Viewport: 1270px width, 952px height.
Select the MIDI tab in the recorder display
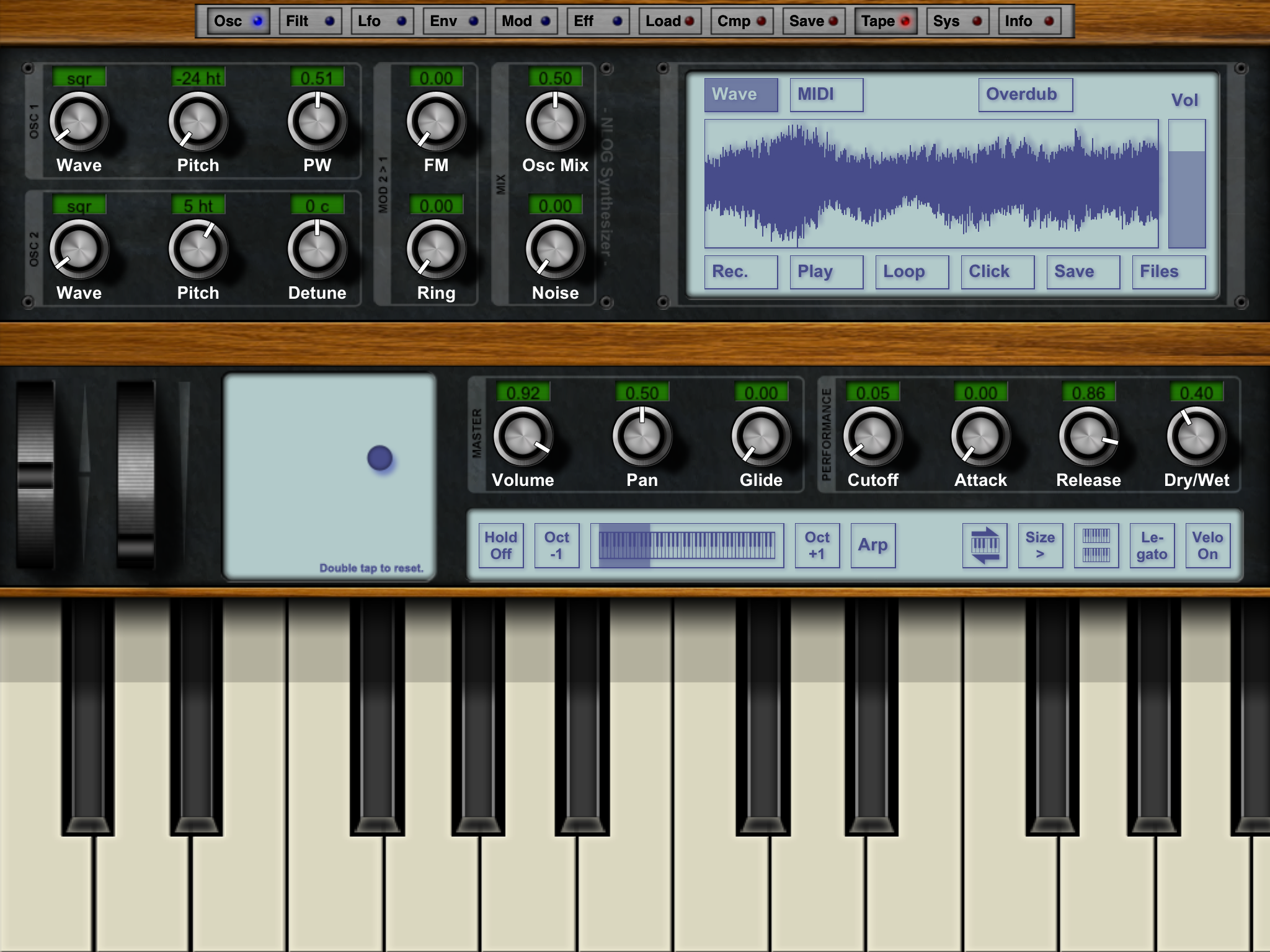point(826,94)
